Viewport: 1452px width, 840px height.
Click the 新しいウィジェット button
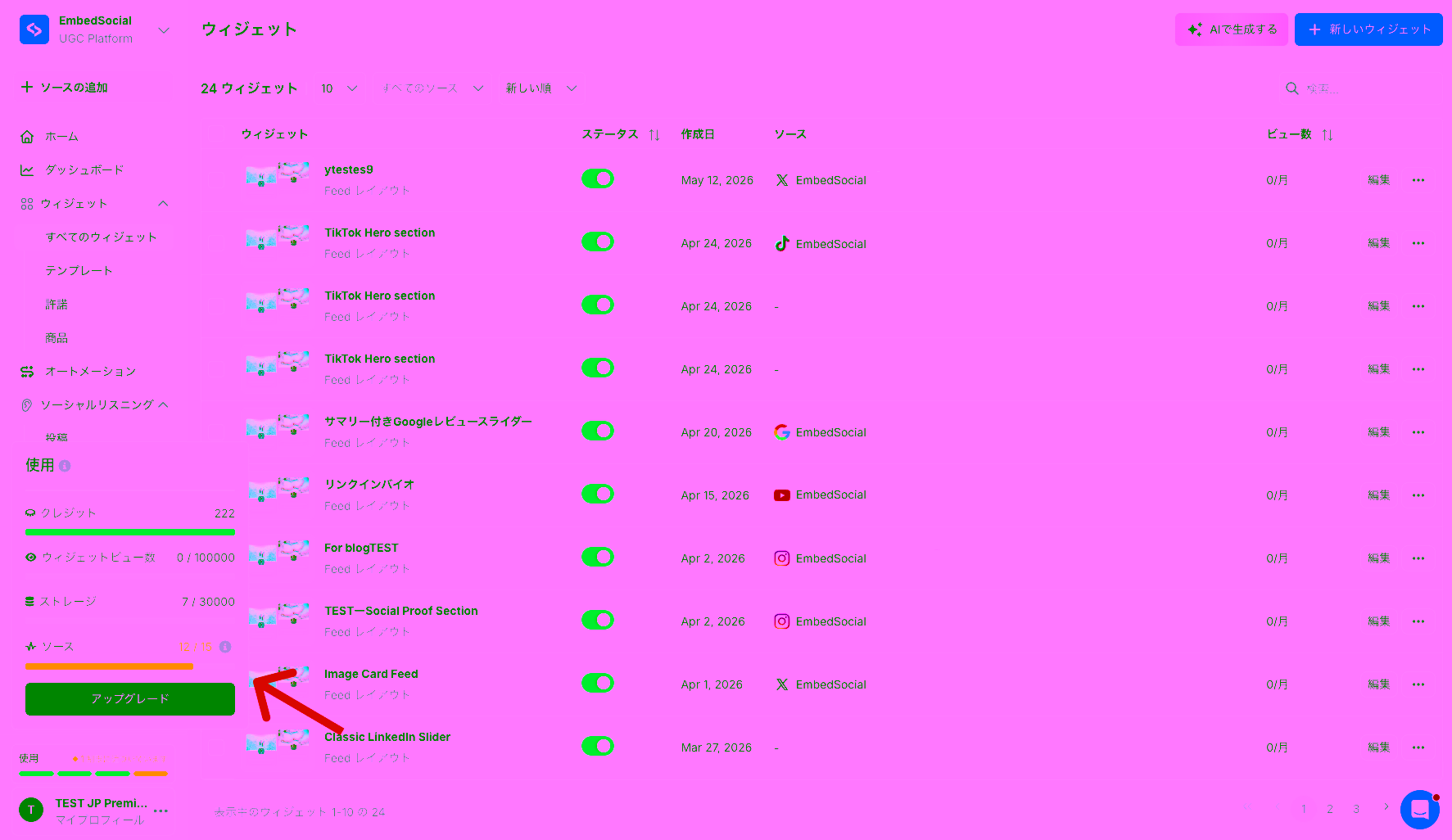[1368, 29]
